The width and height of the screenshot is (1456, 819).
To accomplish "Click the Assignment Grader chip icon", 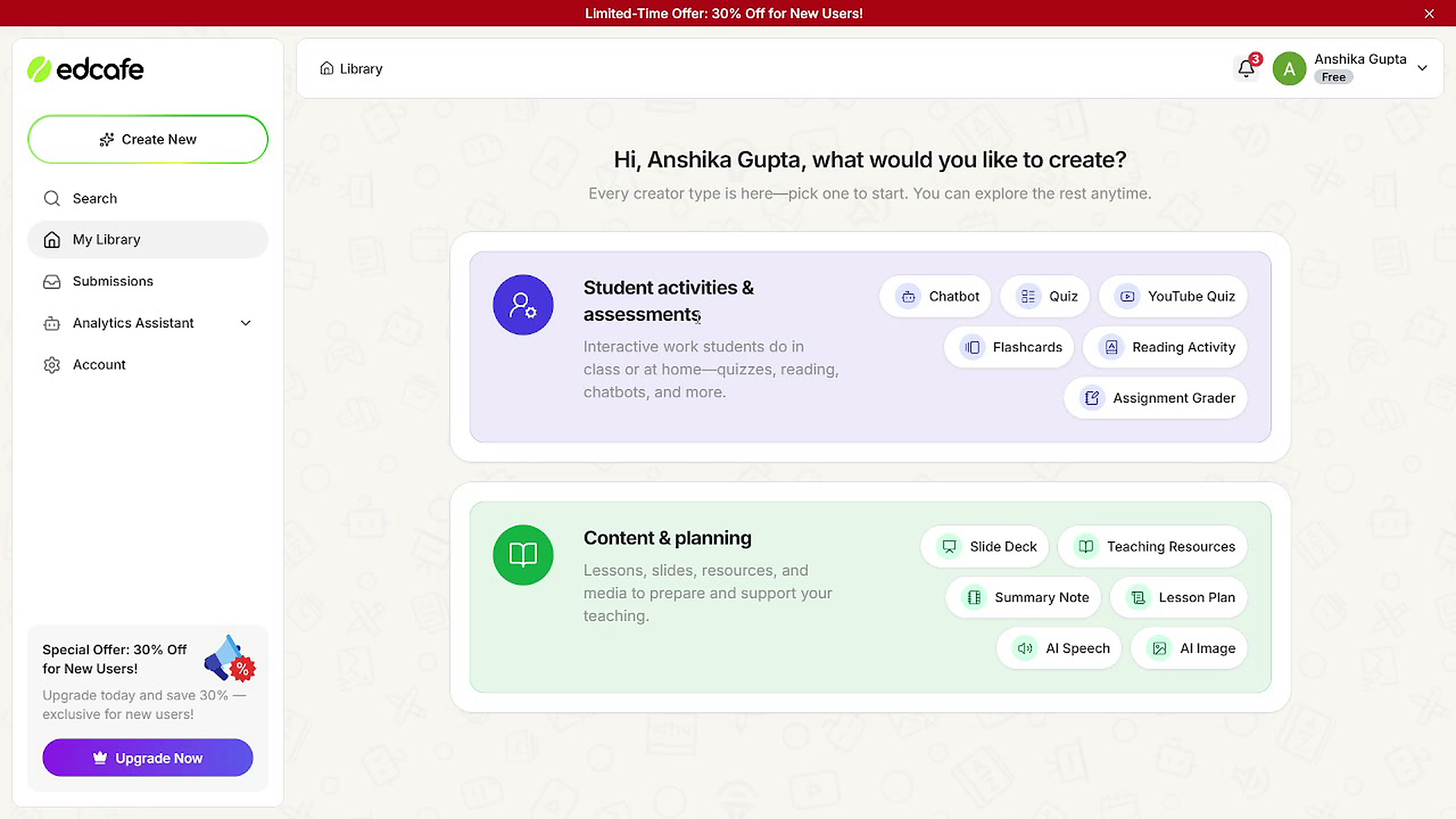I will pos(1092,398).
